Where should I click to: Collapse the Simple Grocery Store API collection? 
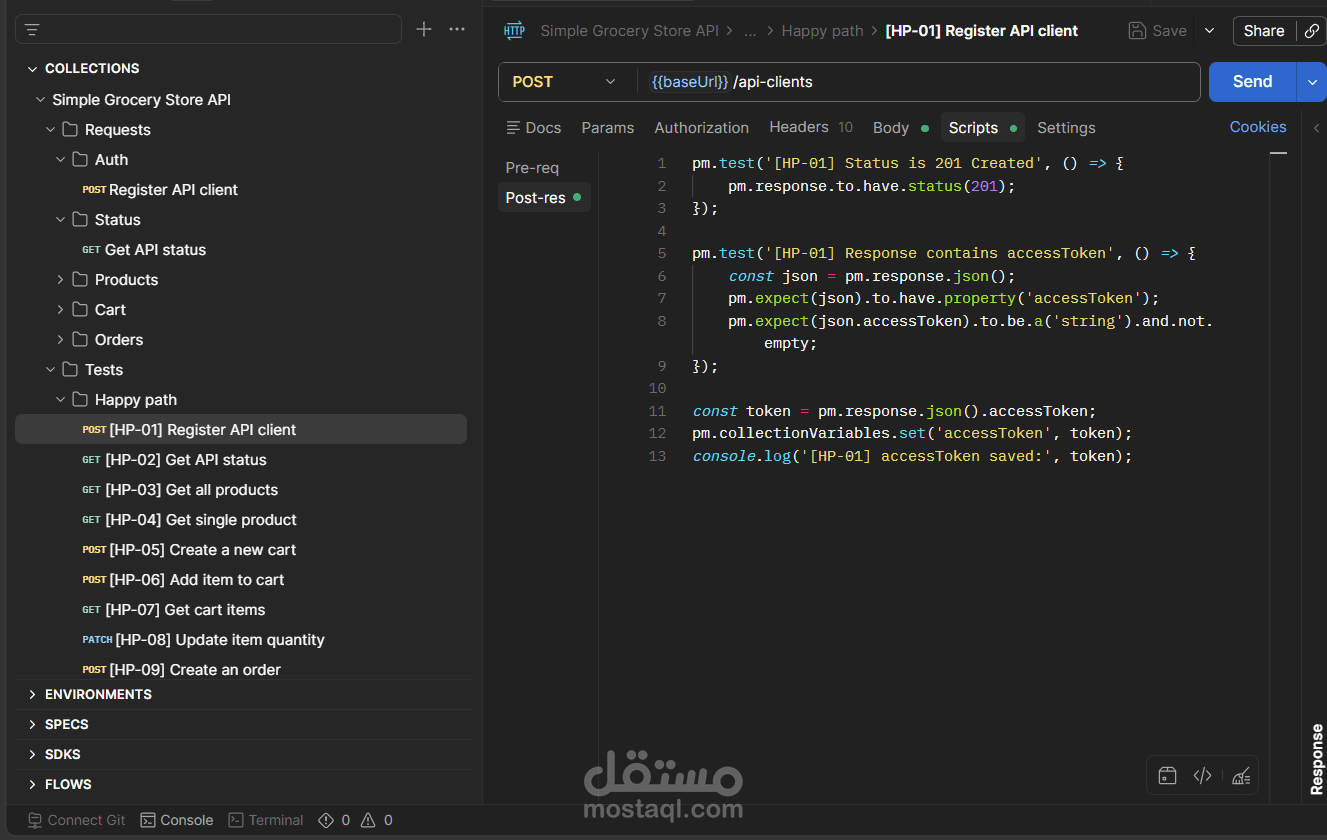[x=40, y=100]
